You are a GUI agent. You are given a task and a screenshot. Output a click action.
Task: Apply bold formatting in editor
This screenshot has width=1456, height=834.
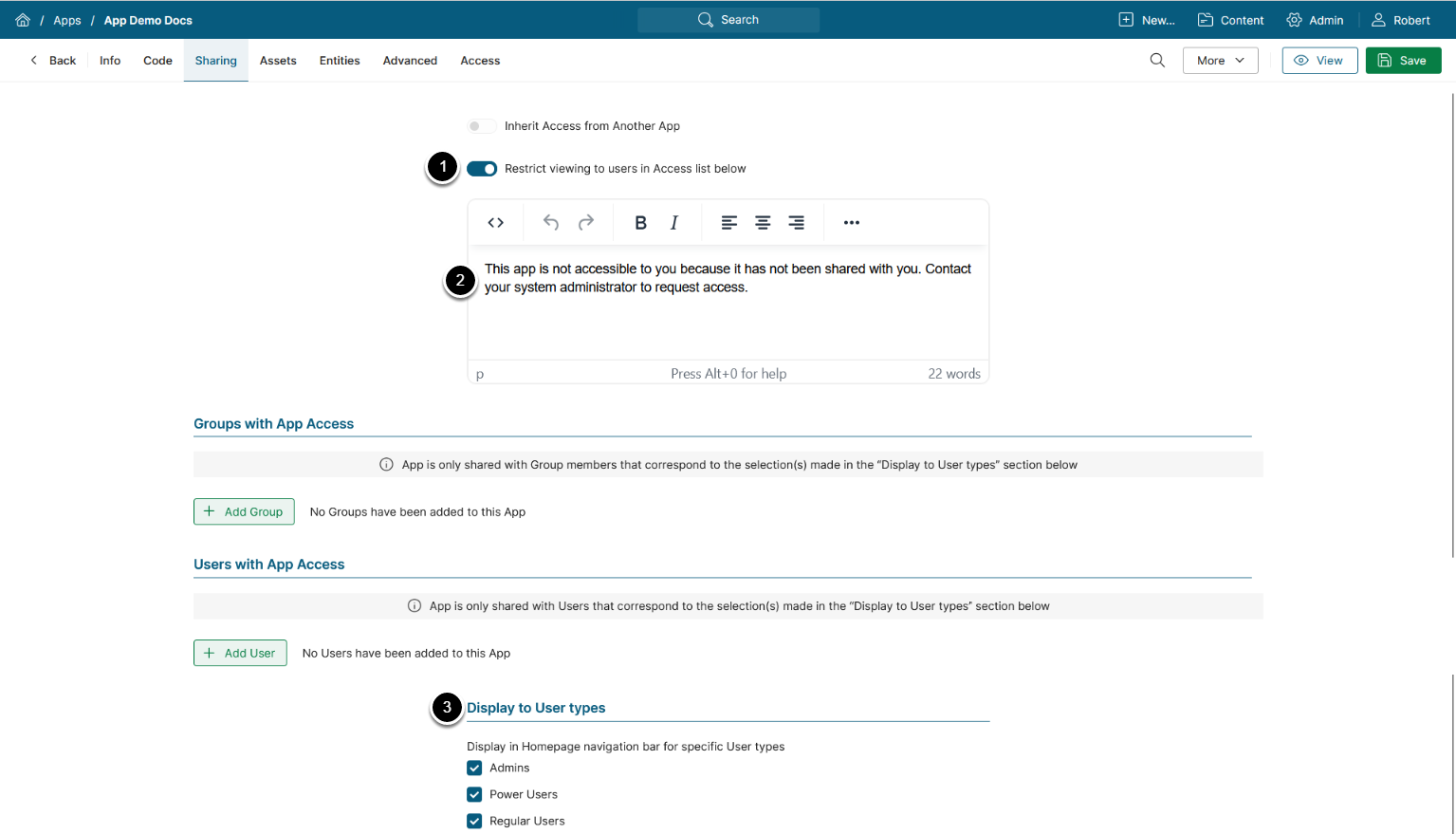click(x=640, y=223)
